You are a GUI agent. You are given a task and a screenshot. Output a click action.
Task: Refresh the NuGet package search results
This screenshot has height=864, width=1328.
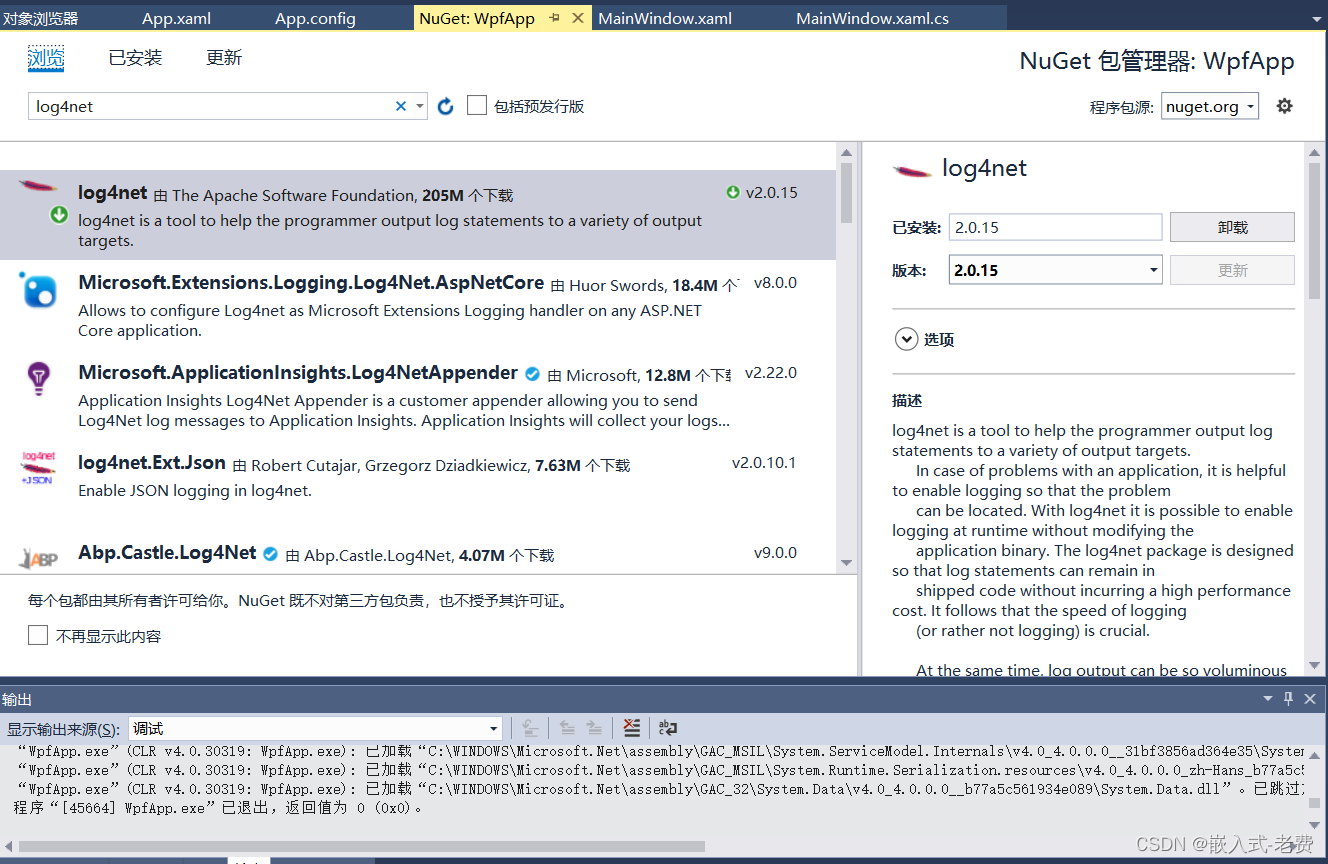[x=446, y=106]
